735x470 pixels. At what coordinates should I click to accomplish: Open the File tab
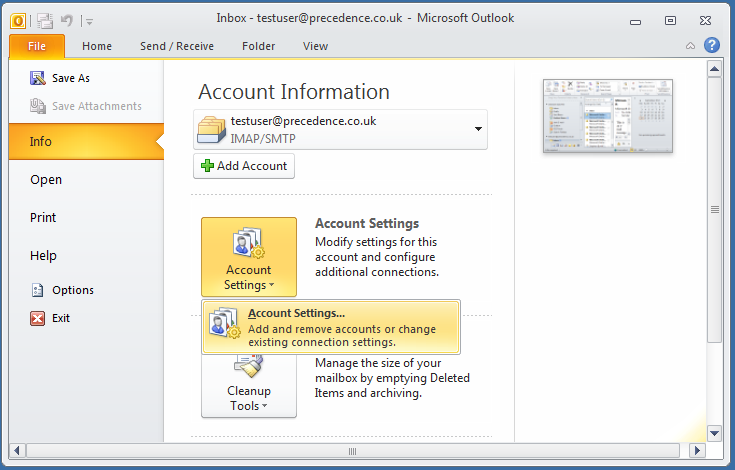[x=37, y=46]
